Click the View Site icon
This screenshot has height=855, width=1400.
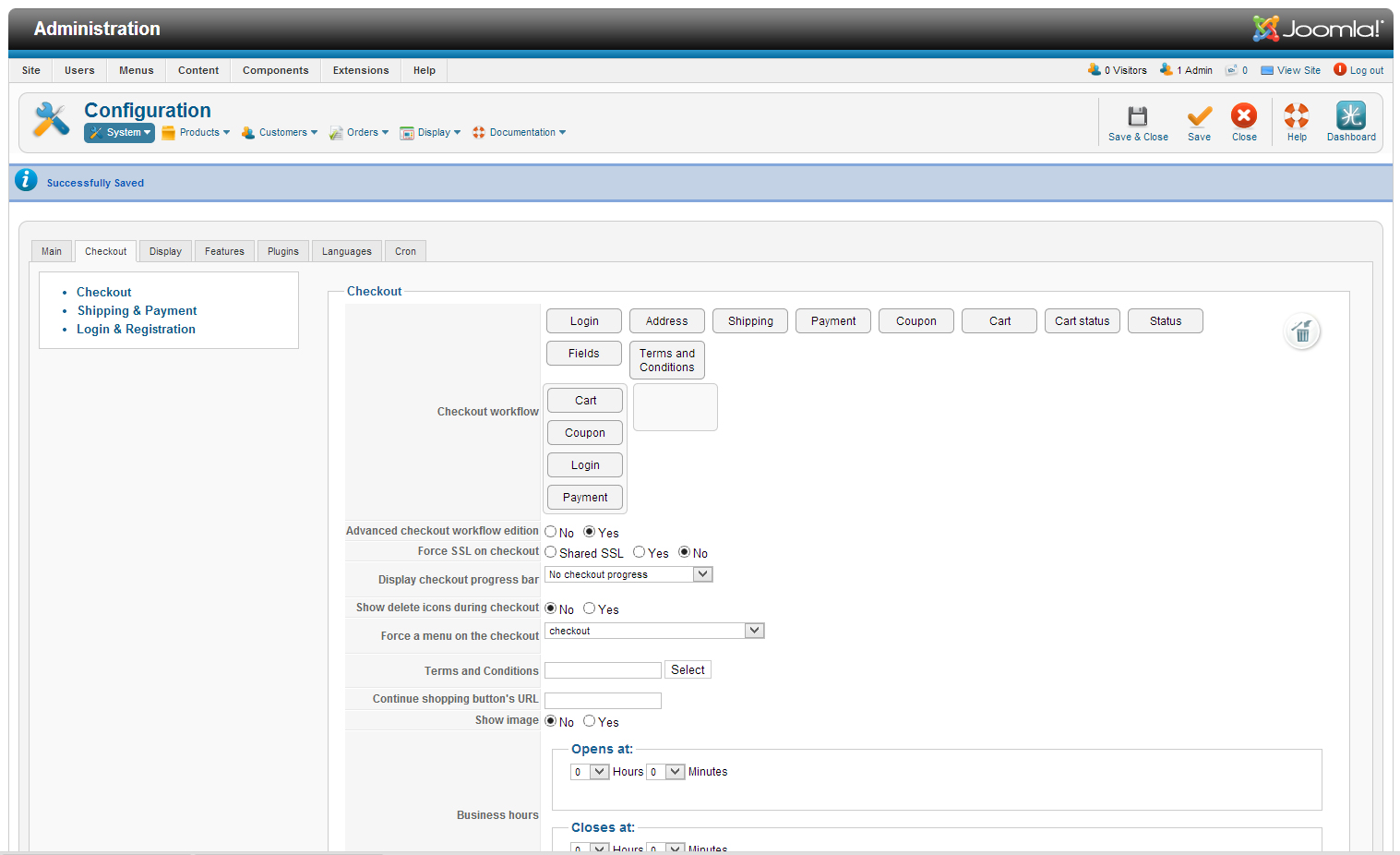1267,70
